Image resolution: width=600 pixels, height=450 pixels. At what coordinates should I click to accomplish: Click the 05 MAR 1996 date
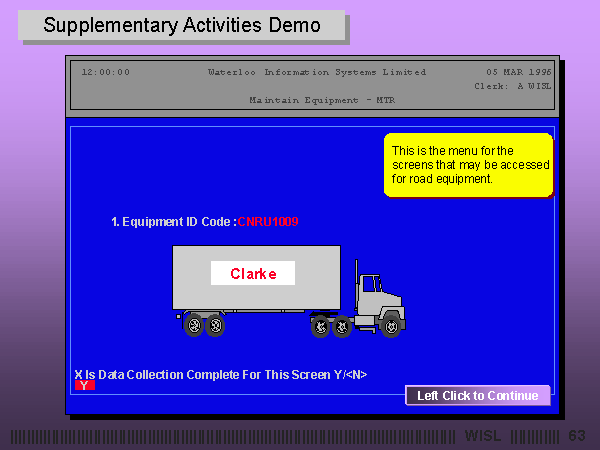tap(518, 72)
